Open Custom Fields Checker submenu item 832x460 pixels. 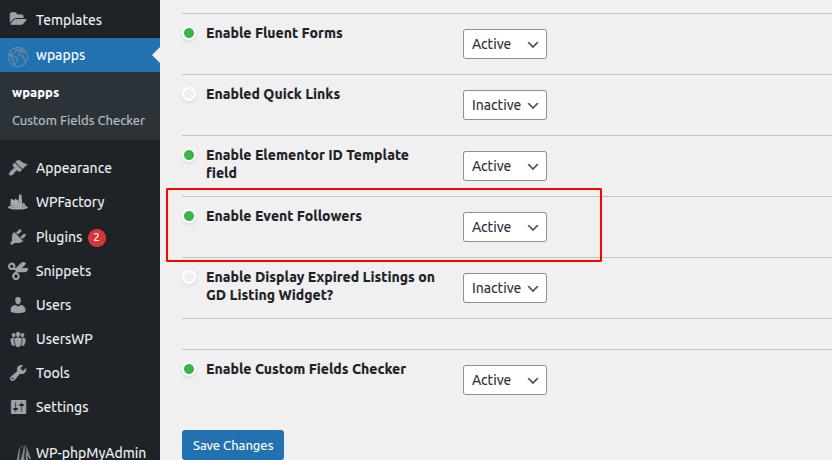78,121
